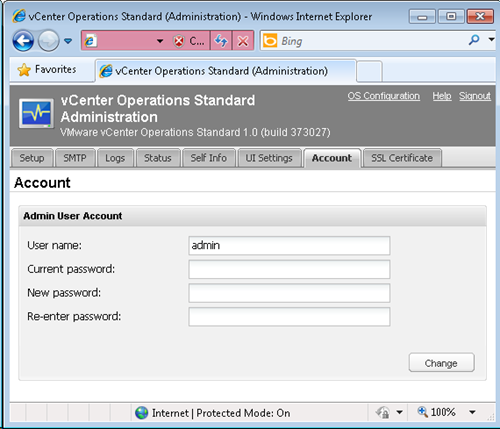Open the privacy status dropdown arrow
500x429 pixels.
399,413
